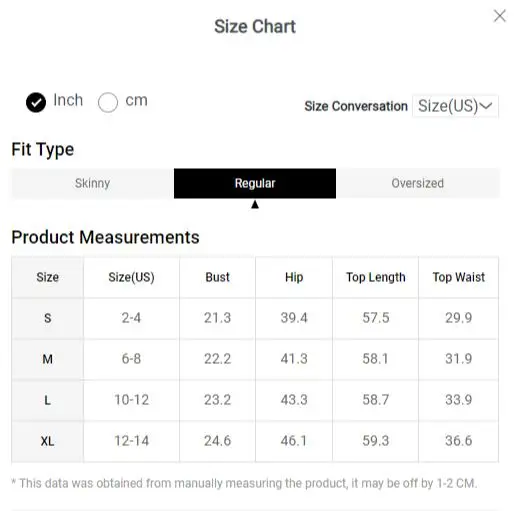Select the Inch unit radio button
518x511 pixels.
pos(36,102)
